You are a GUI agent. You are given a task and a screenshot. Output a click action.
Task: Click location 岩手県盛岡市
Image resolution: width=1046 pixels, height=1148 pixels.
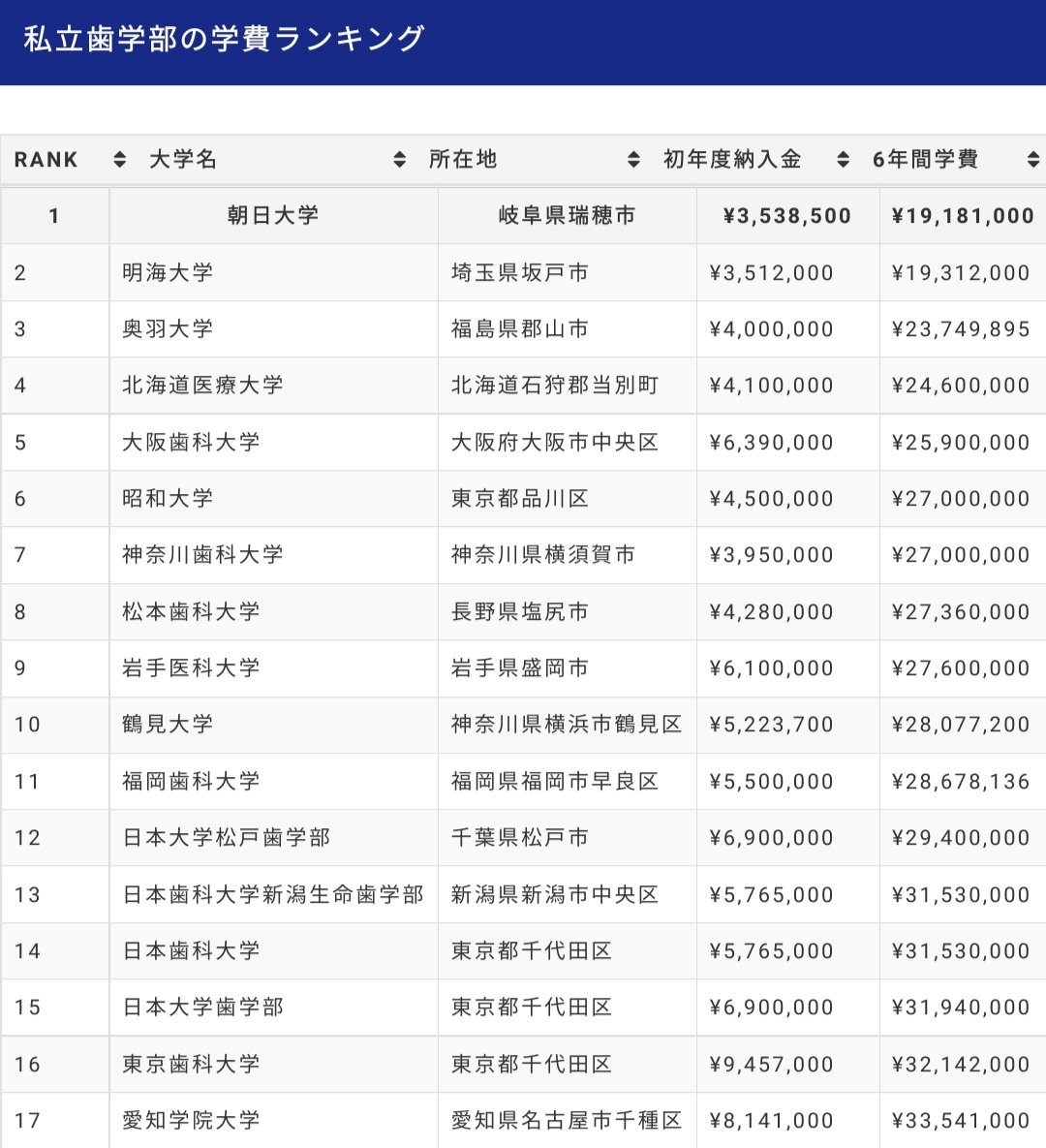coord(520,667)
